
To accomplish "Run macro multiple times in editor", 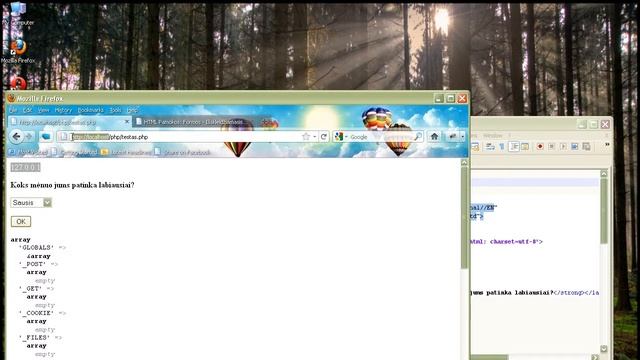I will pos(575,146).
